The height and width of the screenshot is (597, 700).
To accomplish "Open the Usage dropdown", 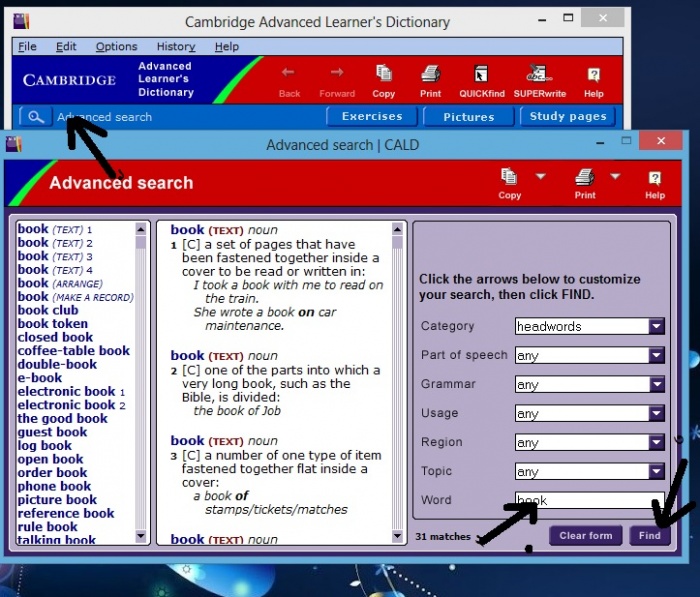I will click(656, 413).
